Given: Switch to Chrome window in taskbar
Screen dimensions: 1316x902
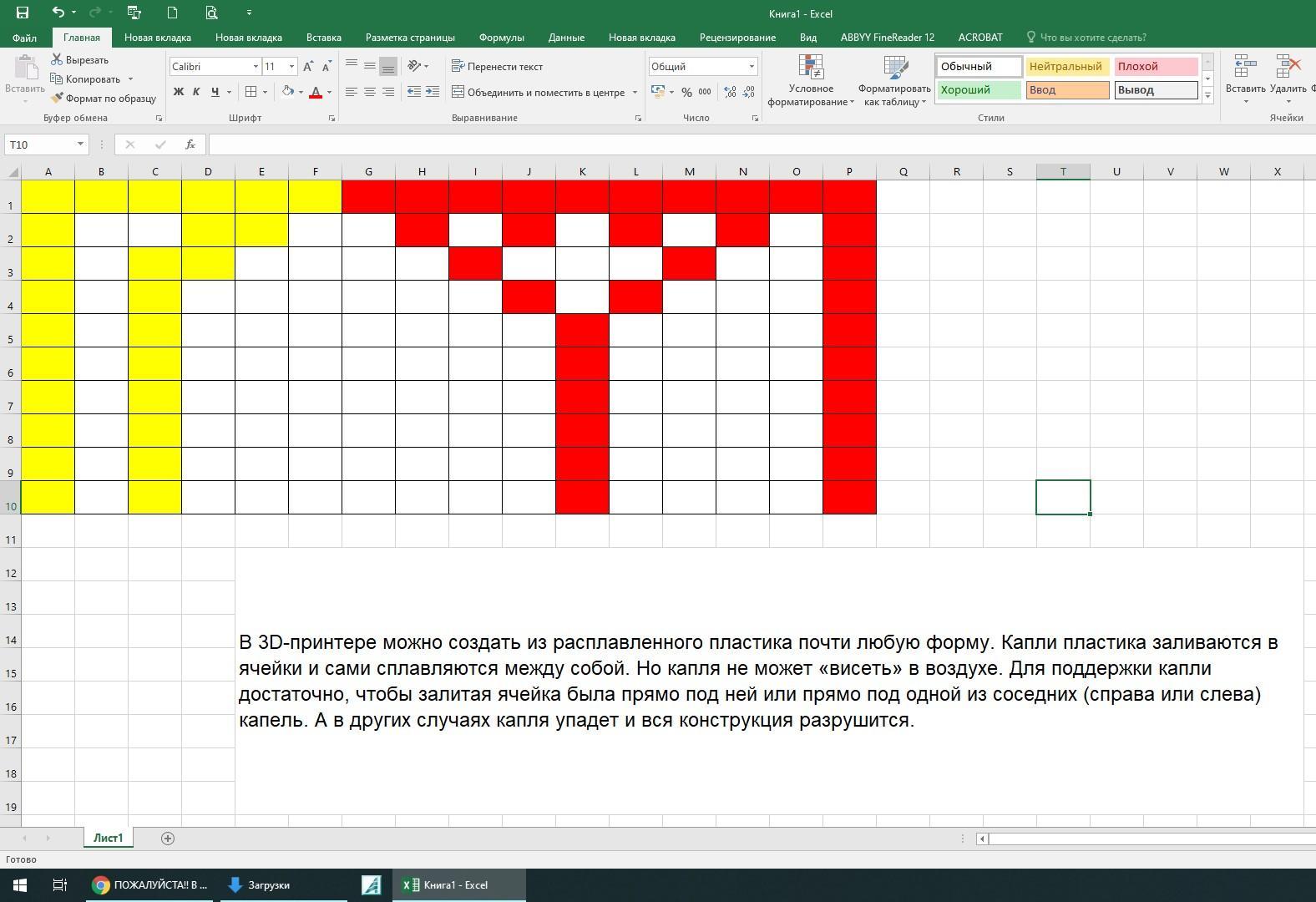Looking at the screenshot, I should [150, 885].
